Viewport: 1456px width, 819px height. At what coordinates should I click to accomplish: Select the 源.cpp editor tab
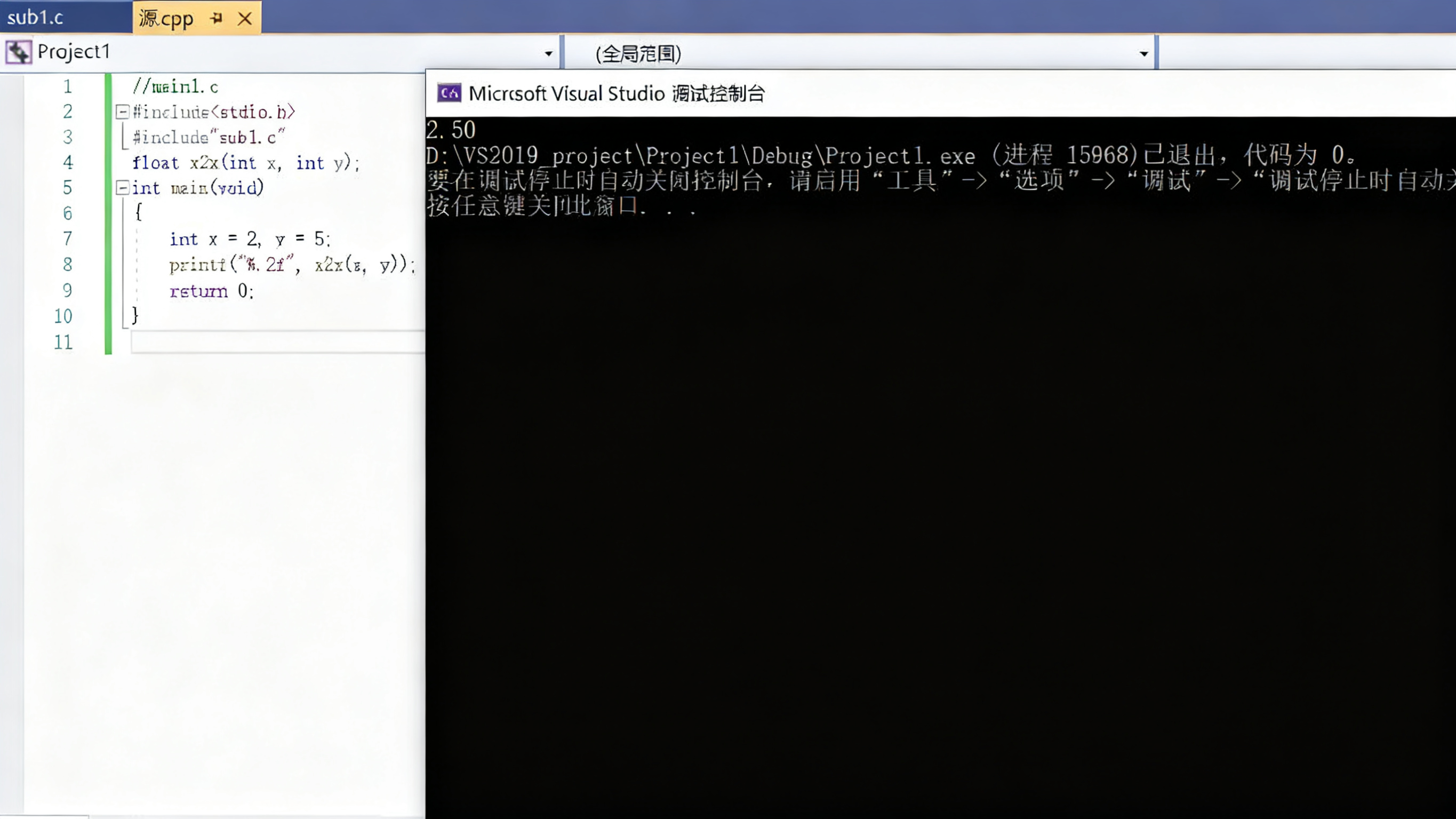coord(166,18)
